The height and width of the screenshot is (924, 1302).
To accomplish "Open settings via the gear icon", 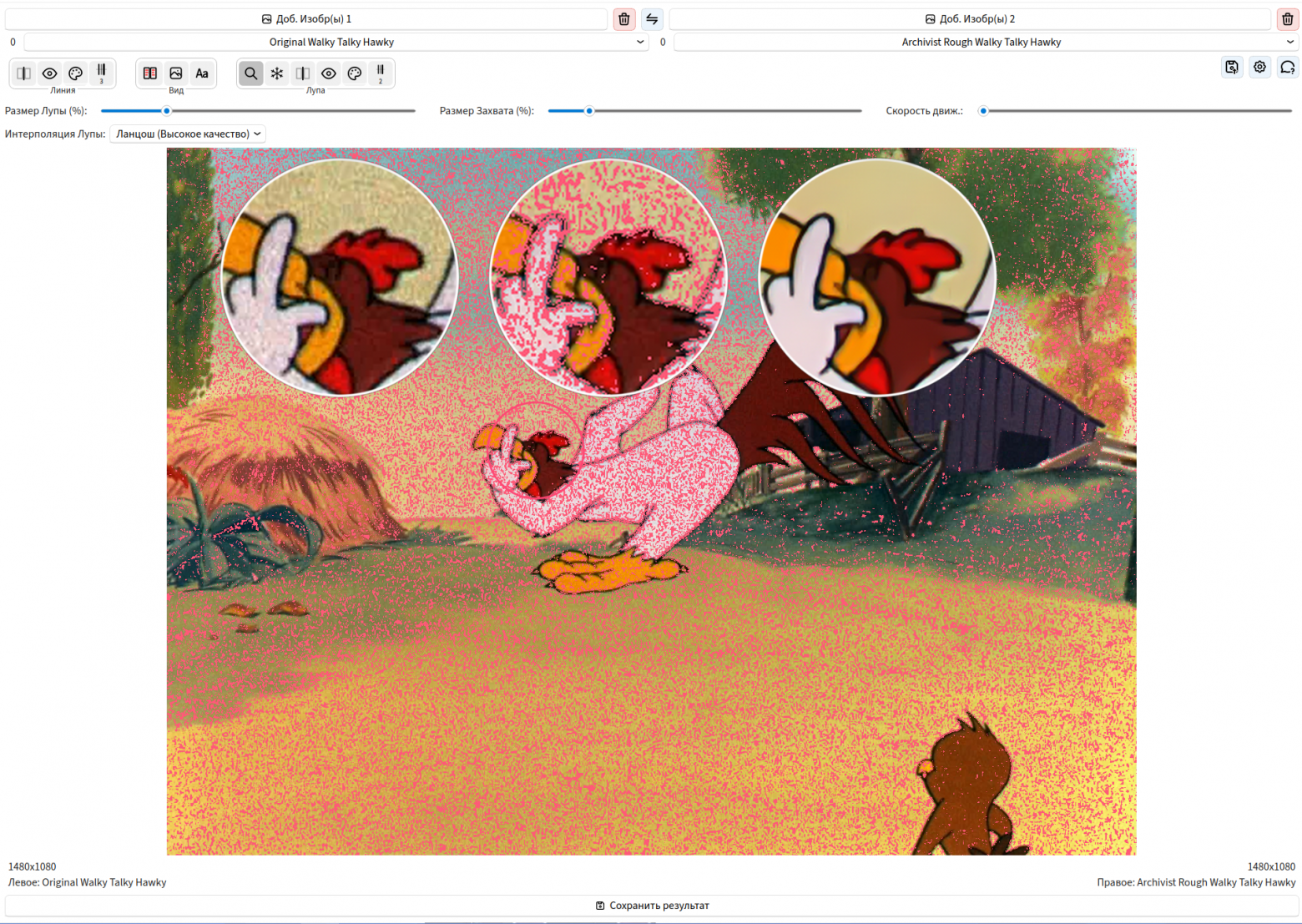I will point(1259,67).
